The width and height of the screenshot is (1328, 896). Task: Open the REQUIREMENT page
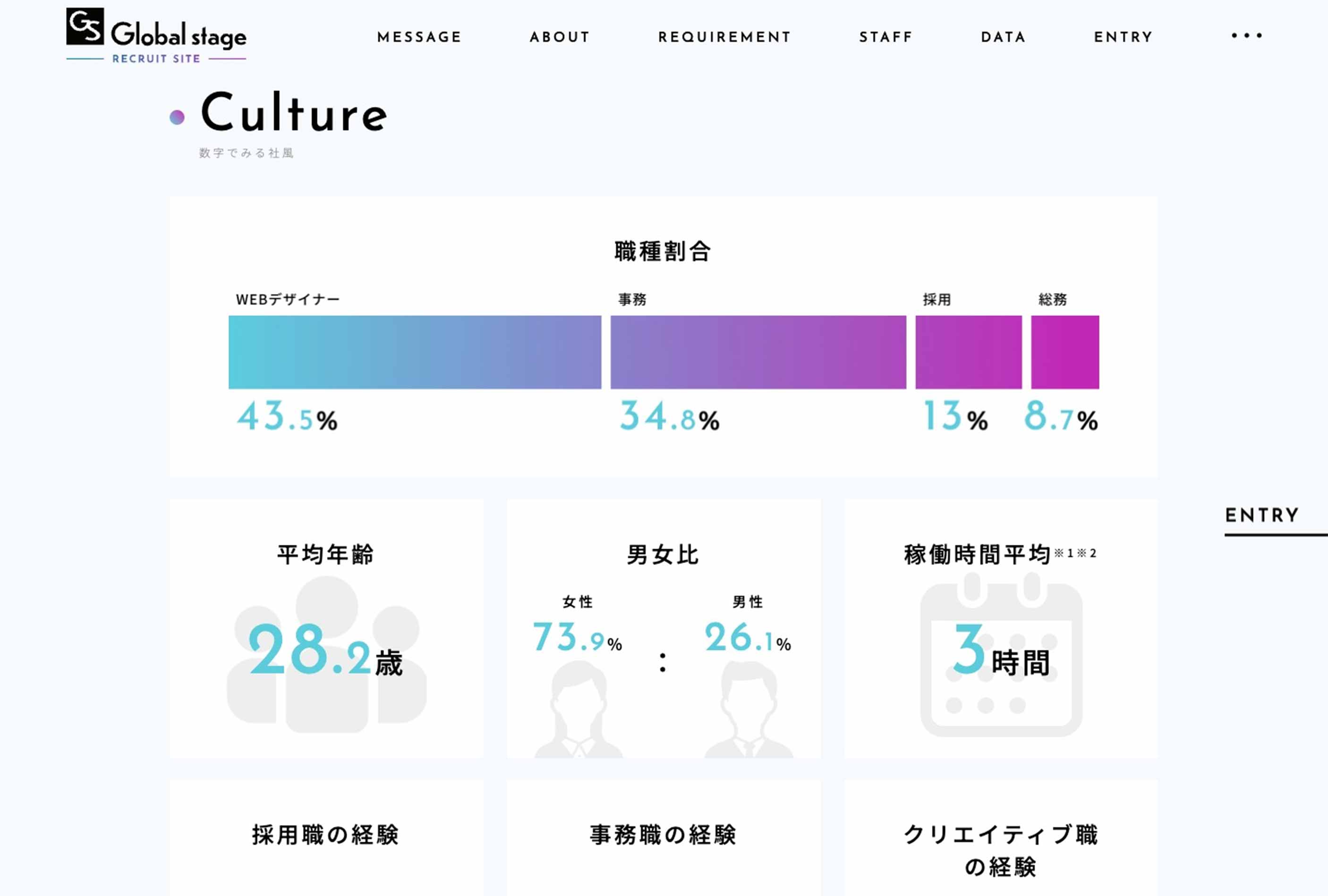[x=724, y=37]
